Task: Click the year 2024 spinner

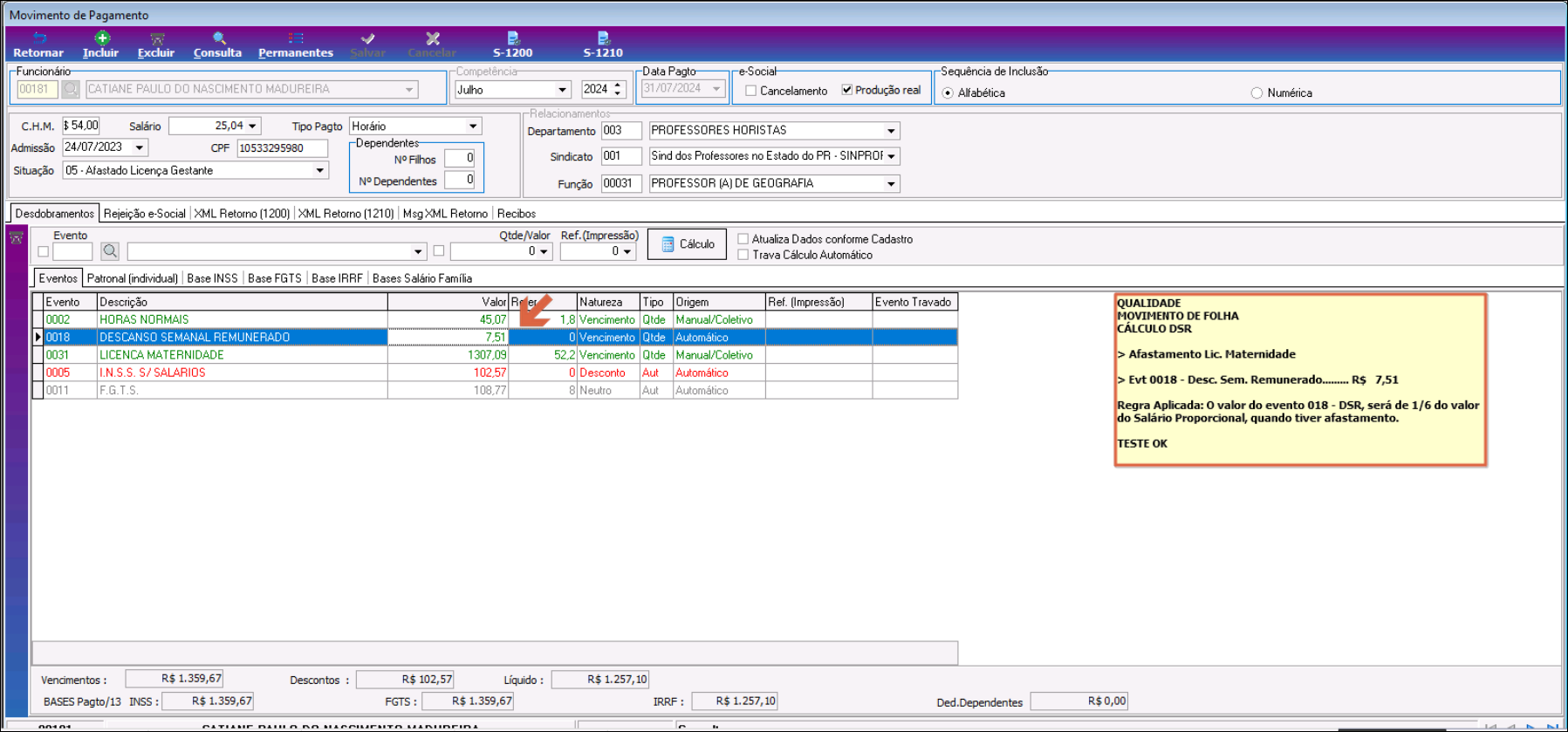Action: 618,89
